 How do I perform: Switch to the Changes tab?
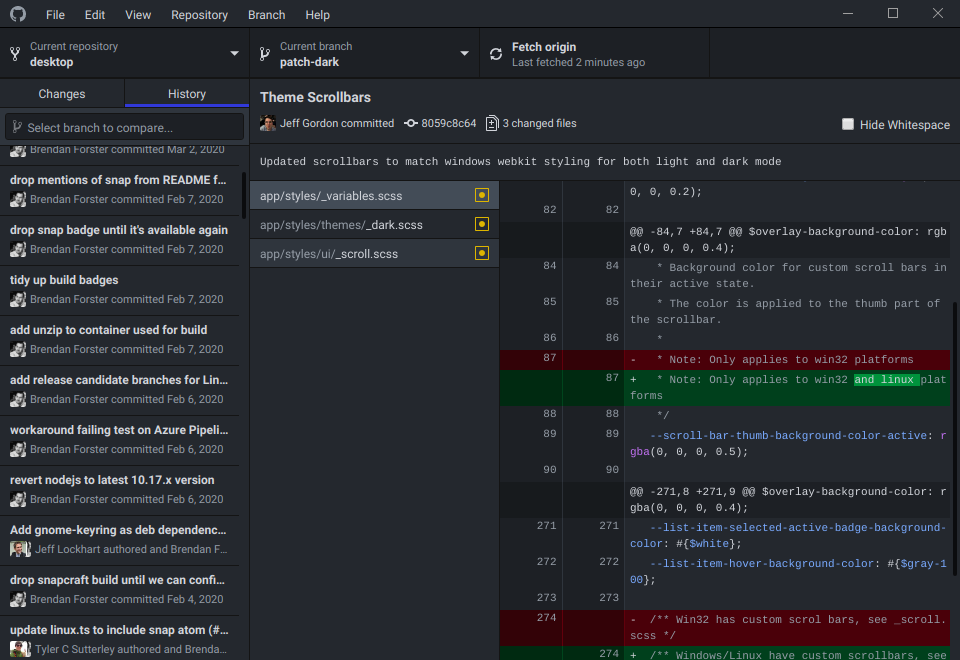point(62,94)
